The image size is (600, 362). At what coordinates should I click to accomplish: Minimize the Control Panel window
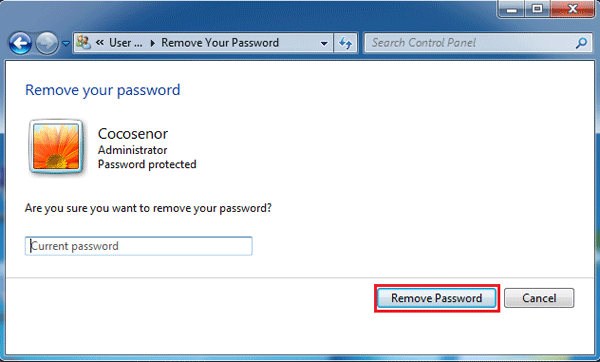511,9
